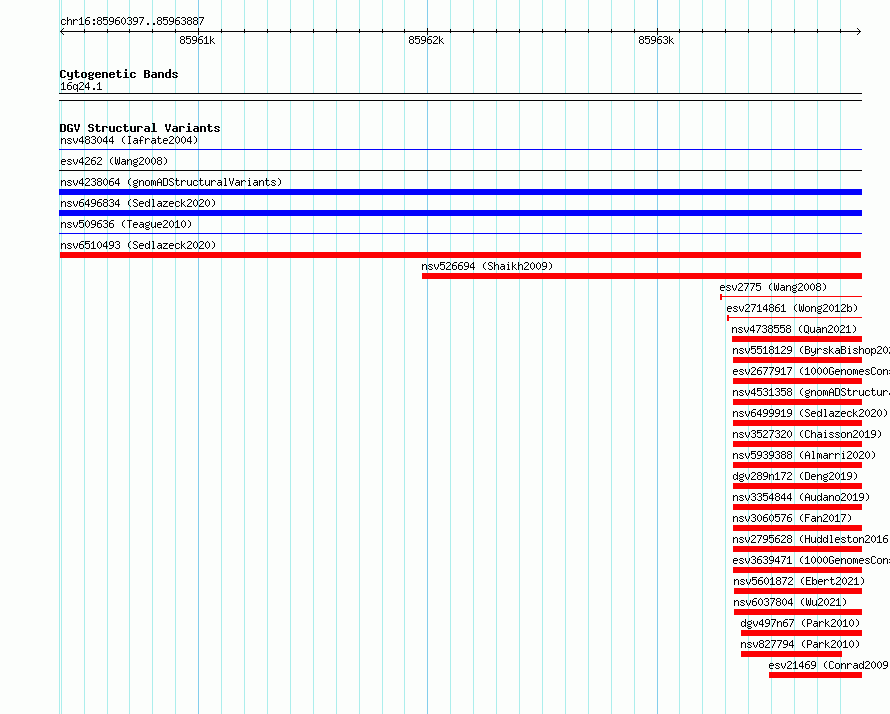Select nsv3354844 (Audano2019) label
The image size is (890, 714).
tap(801, 497)
